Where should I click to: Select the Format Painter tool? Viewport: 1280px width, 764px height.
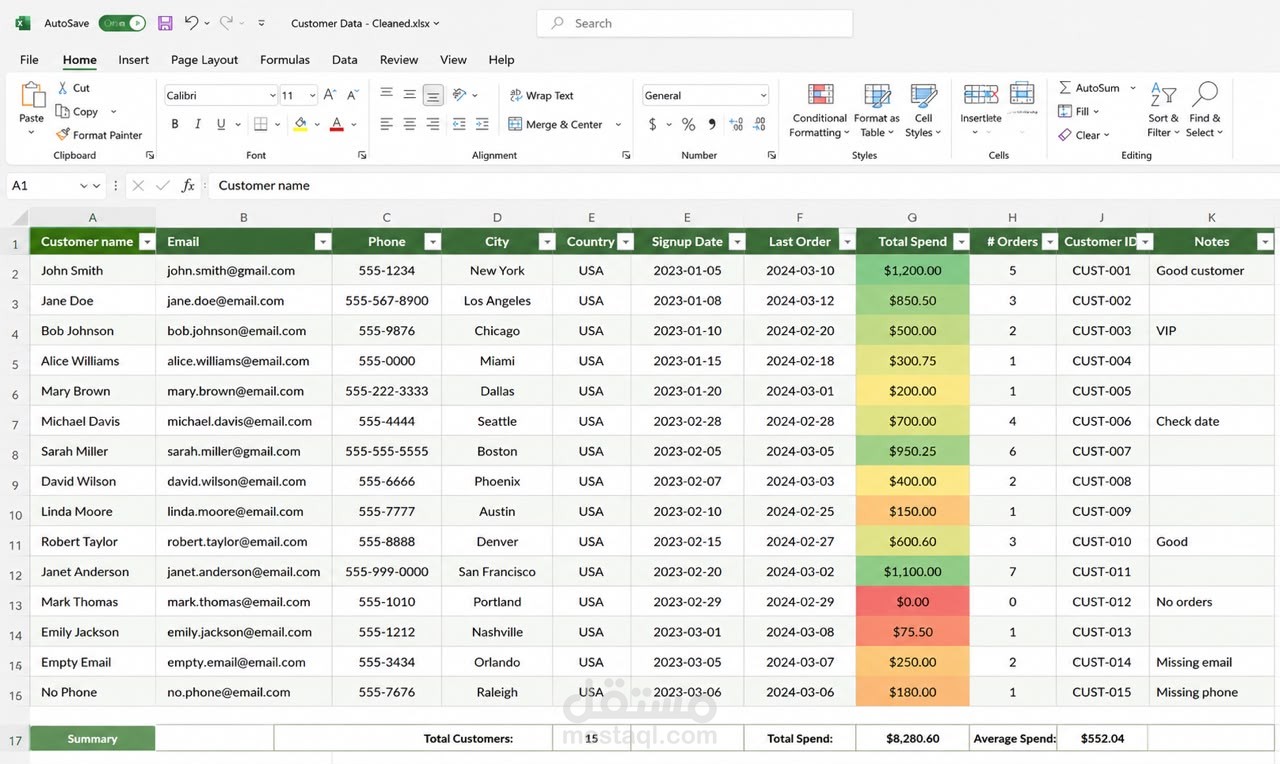(x=99, y=135)
